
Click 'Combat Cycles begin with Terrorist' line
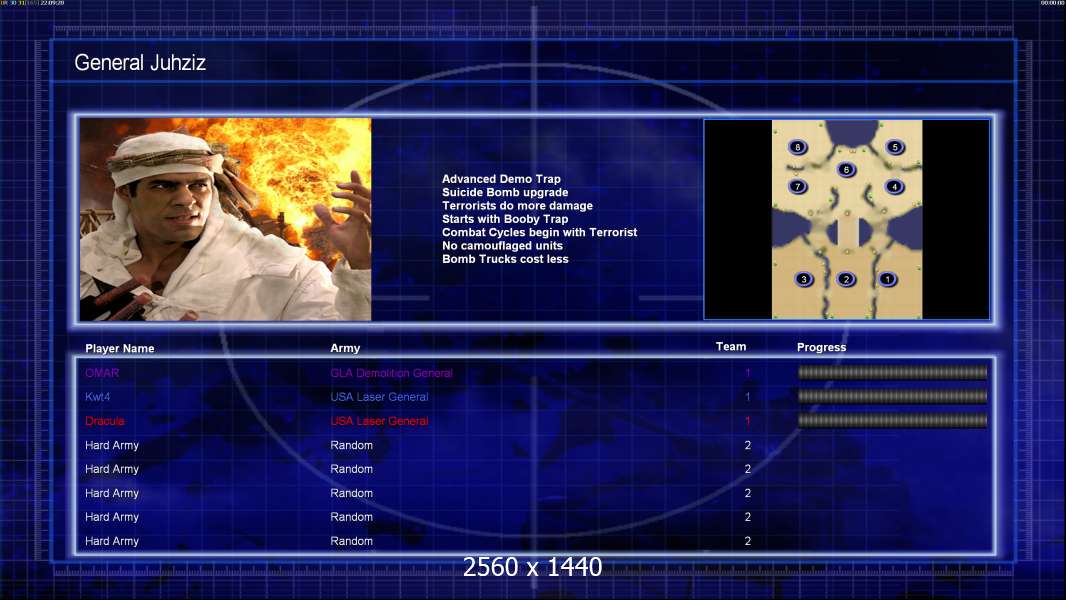pos(540,232)
